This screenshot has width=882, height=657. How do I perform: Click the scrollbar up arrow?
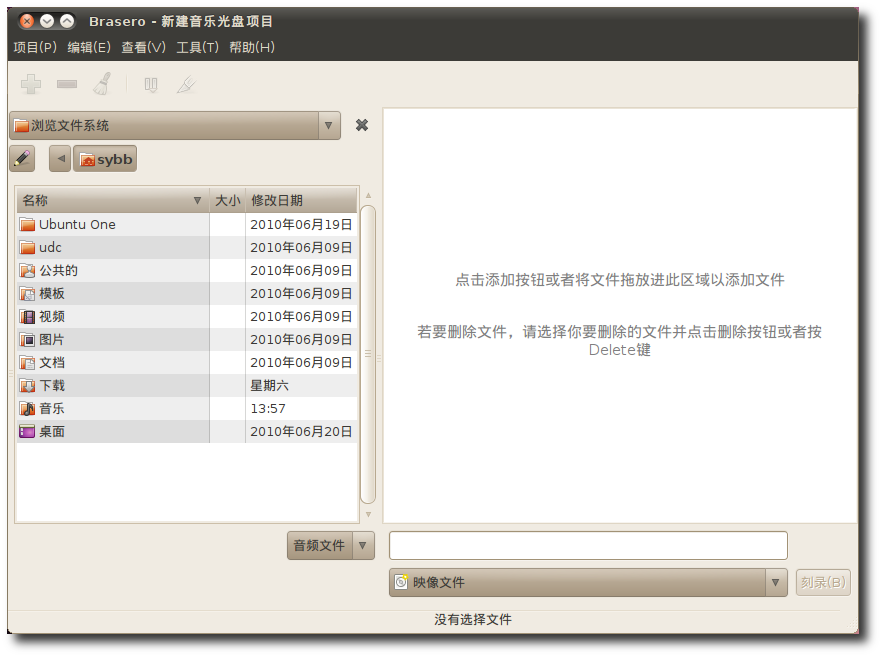pos(368,196)
